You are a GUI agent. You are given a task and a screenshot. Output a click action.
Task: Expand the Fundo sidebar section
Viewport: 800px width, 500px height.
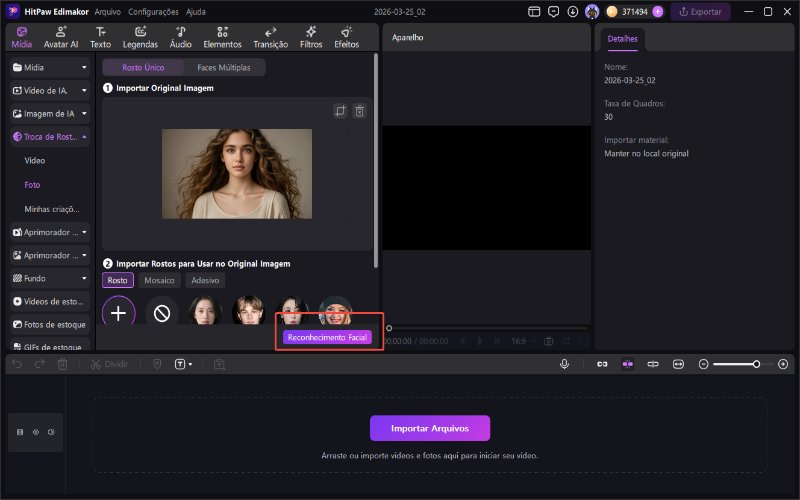point(50,277)
